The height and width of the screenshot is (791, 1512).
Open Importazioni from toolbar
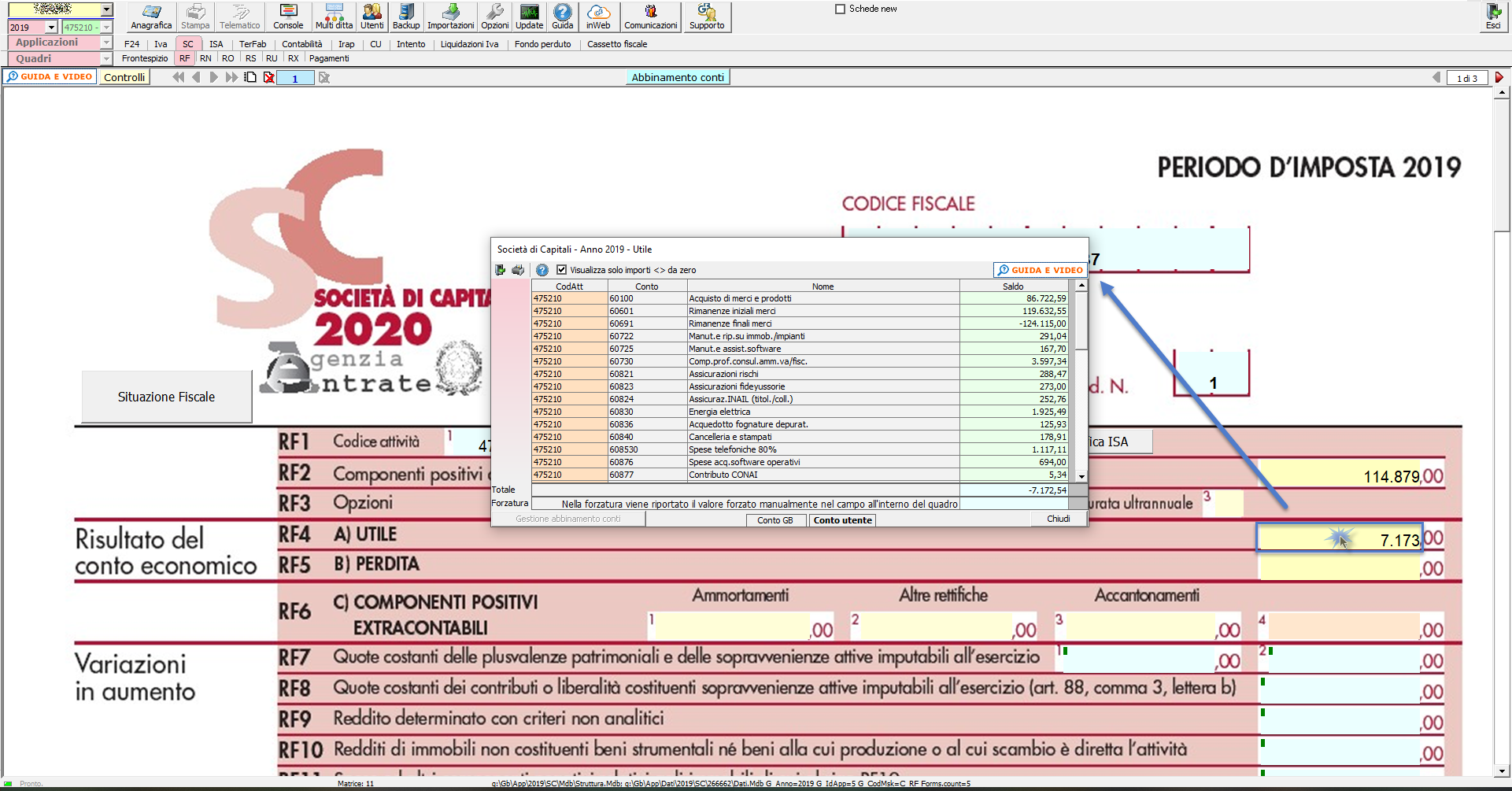pyautogui.click(x=451, y=17)
